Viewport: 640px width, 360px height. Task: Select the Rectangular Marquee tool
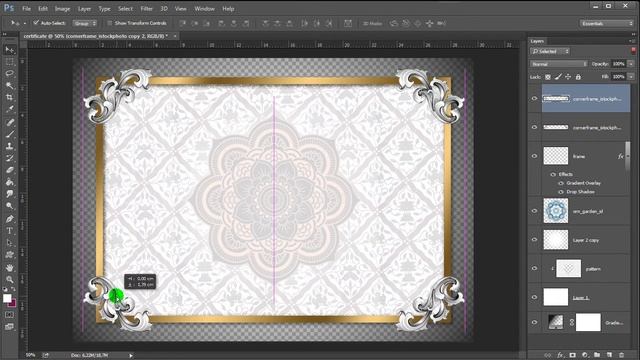(9, 62)
